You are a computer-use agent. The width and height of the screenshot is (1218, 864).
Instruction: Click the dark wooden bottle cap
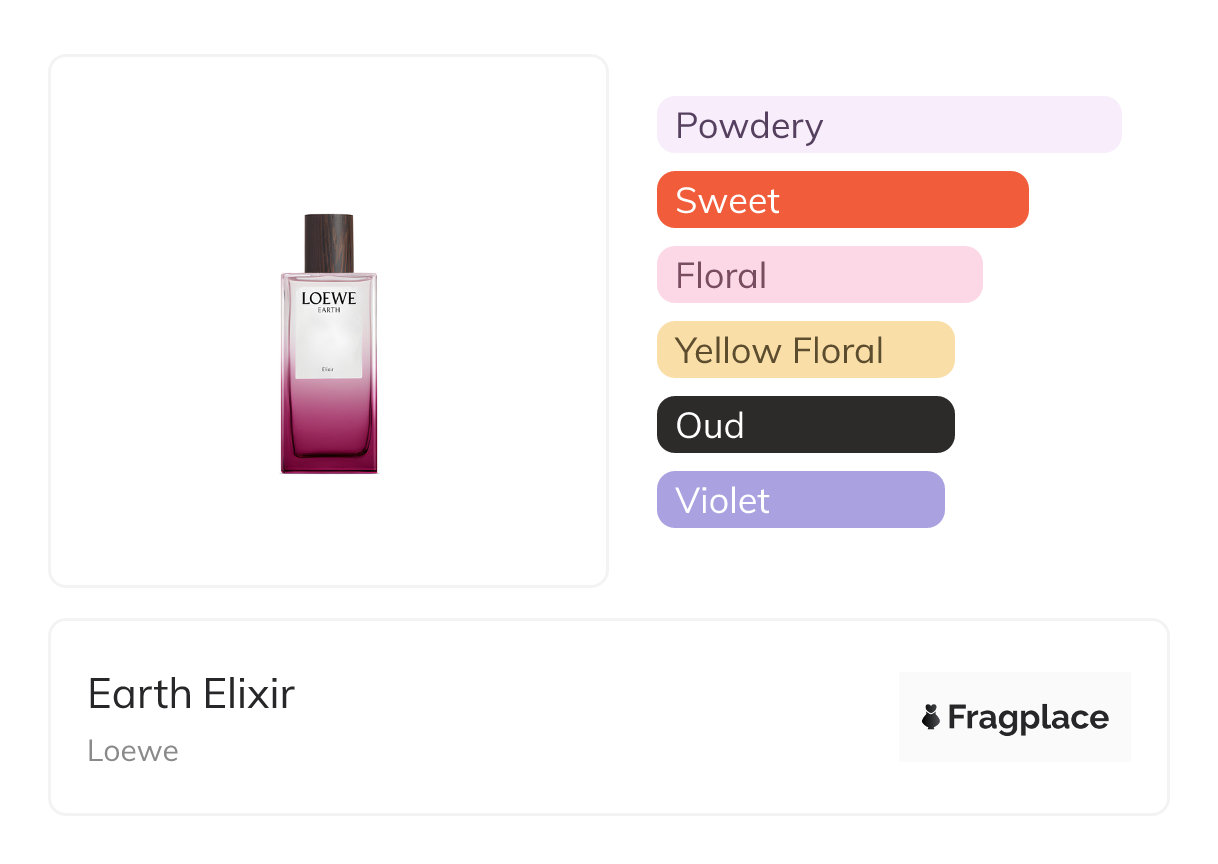click(329, 243)
